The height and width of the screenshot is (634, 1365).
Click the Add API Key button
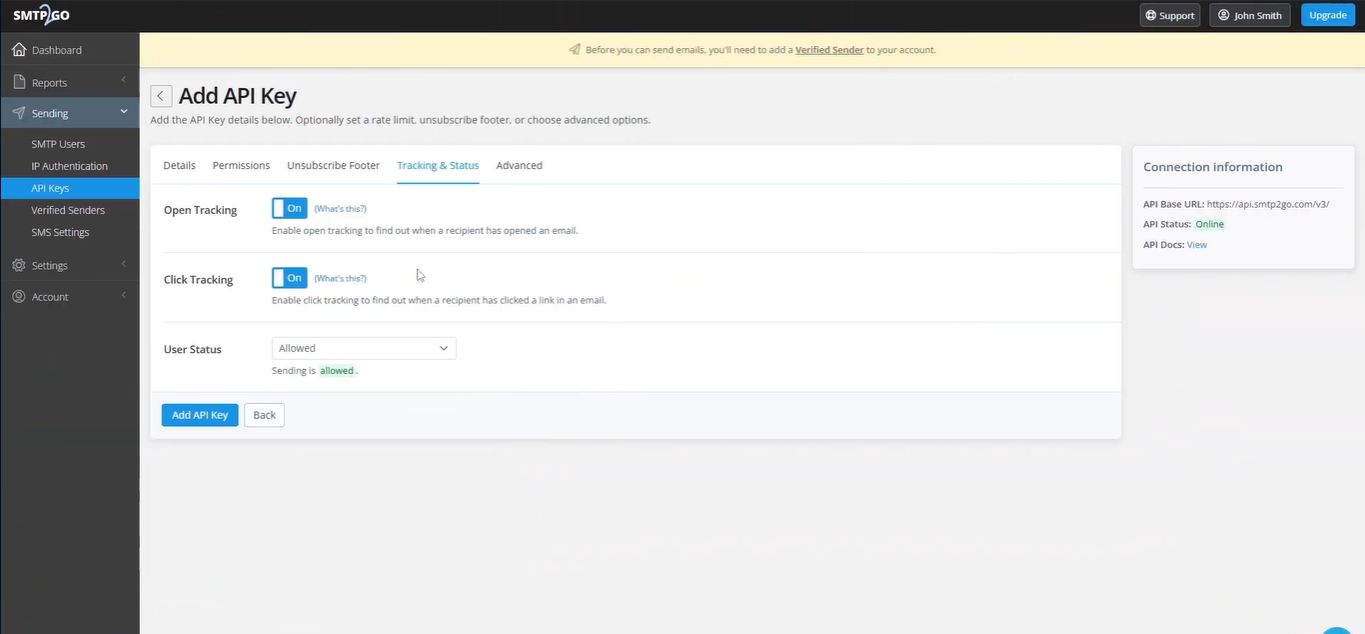[199, 414]
